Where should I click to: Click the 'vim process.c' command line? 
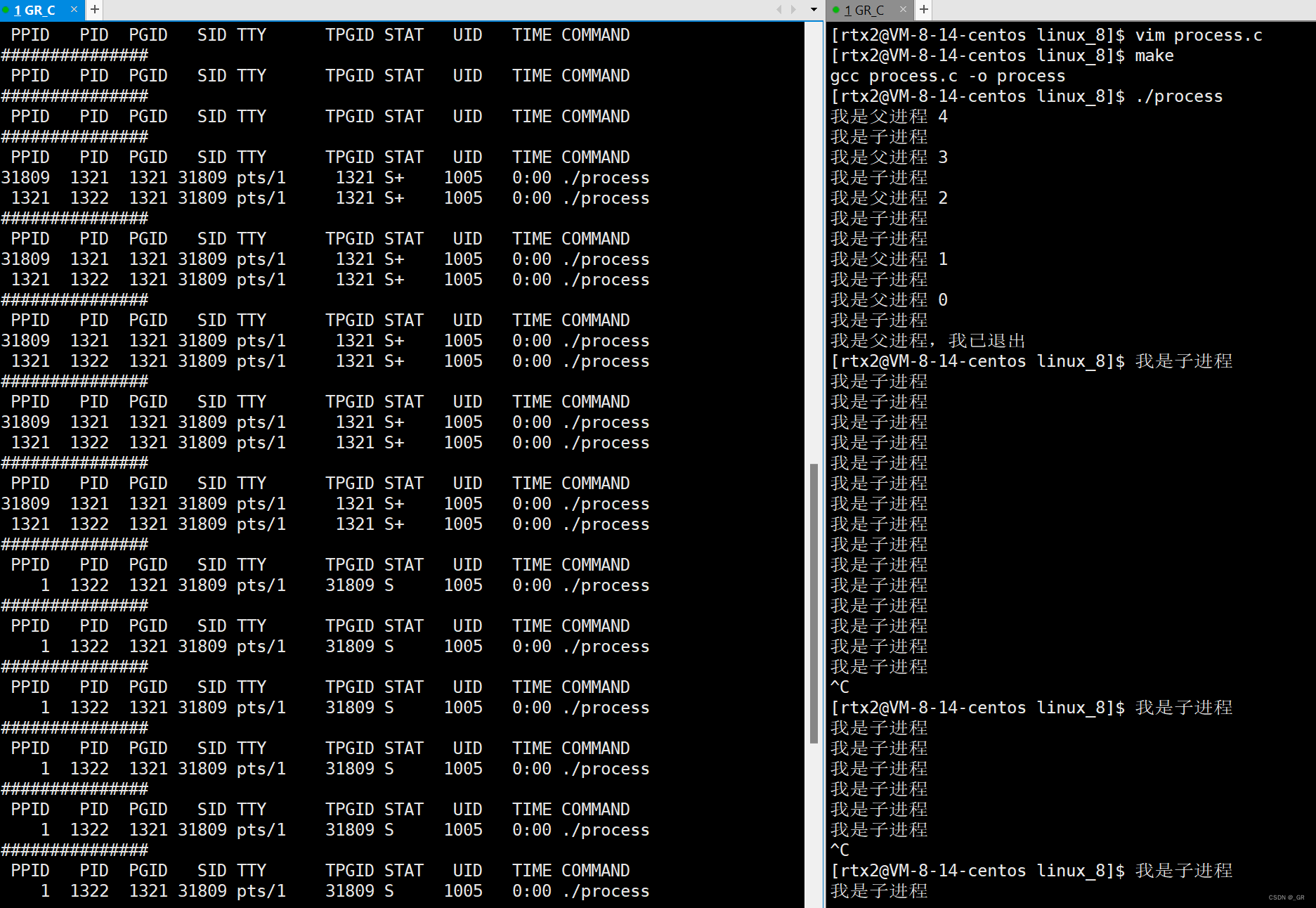(1046, 35)
